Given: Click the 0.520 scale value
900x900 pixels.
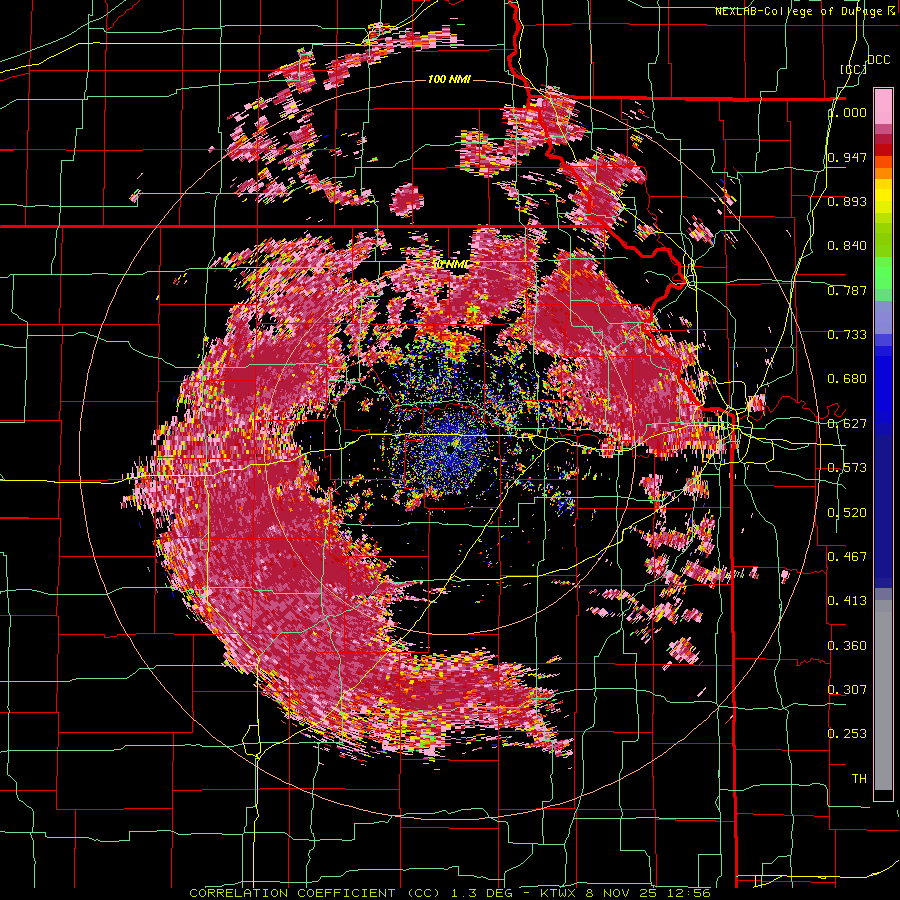Looking at the screenshot, I should 847,513.
